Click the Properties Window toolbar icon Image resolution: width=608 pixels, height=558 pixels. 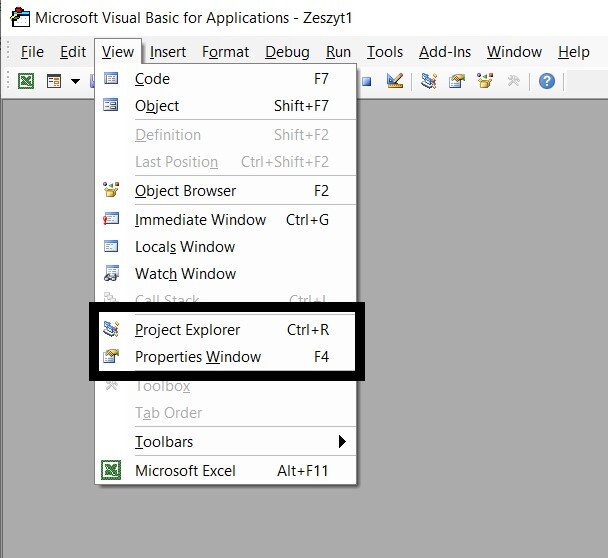(x=457, y=81)
